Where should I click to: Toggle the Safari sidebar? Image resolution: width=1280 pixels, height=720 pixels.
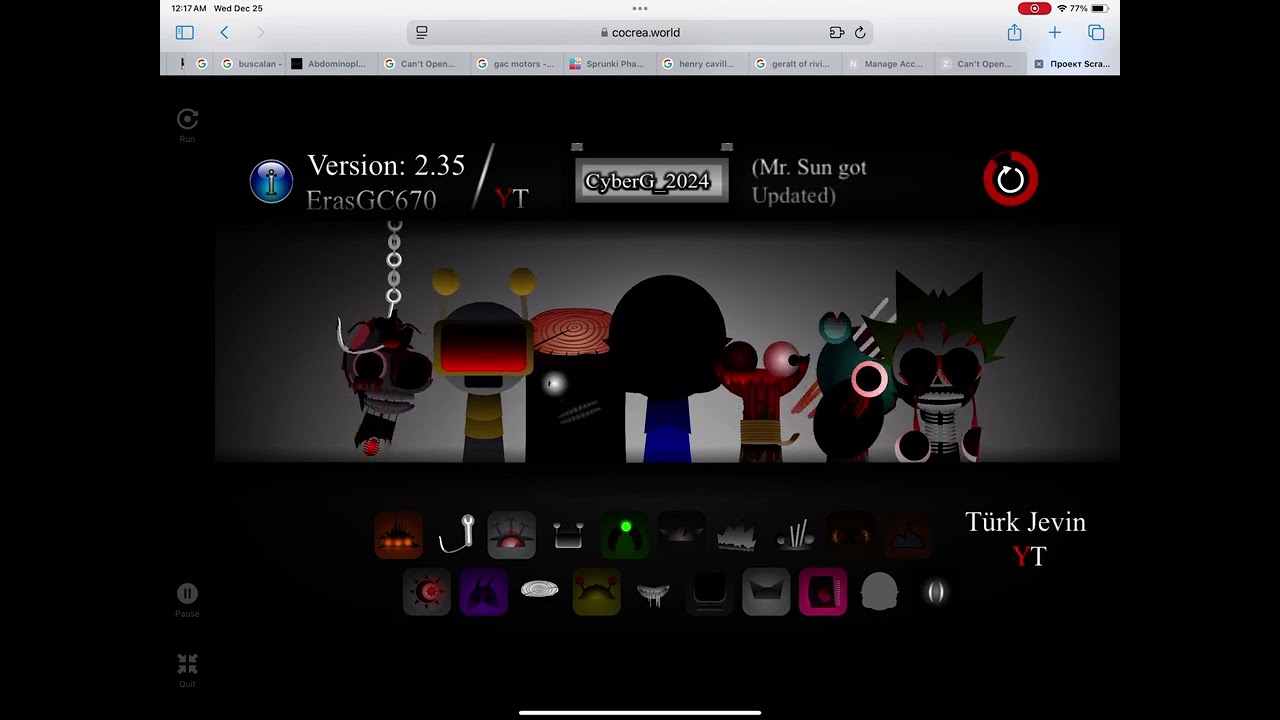pos(184,33)
